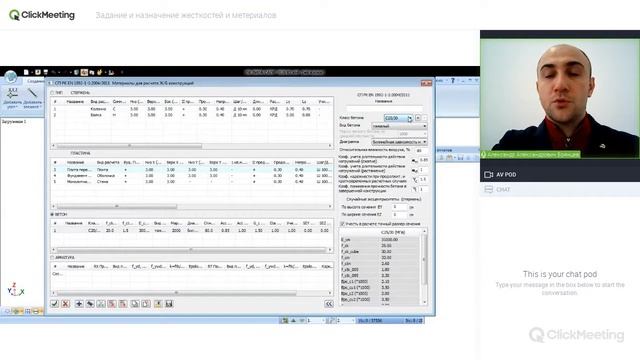Click the first icon in the bottom status bar
Image resolution: width=640 pixels, height=360 pixels.
coord(284,321)
